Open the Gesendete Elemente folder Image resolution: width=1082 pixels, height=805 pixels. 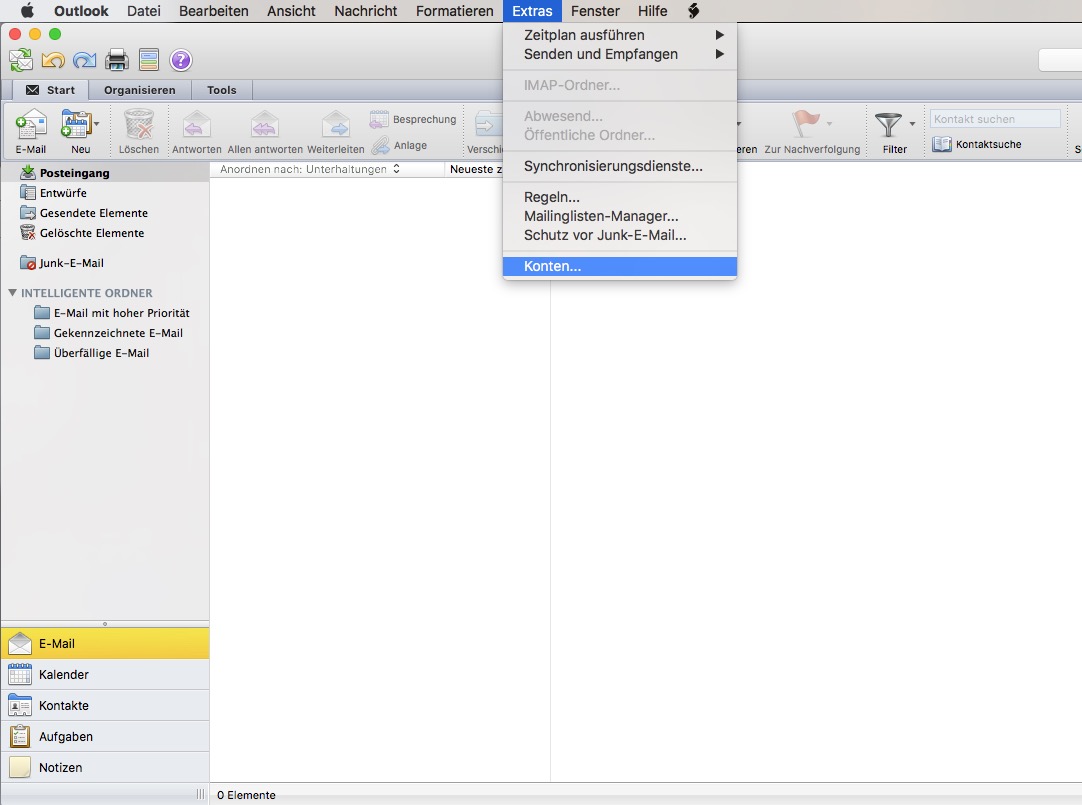(93, 213)
